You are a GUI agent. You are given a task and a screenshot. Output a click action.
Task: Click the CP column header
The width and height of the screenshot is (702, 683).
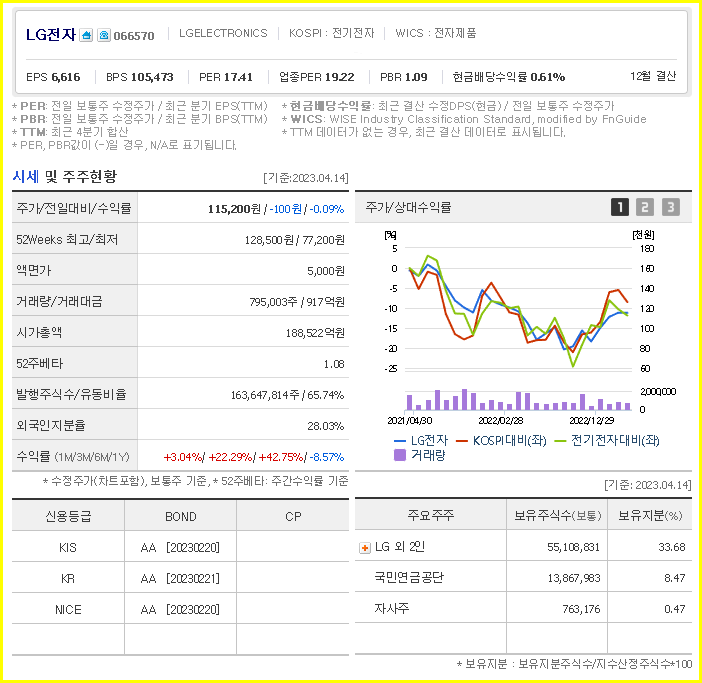tap(293, 517)
